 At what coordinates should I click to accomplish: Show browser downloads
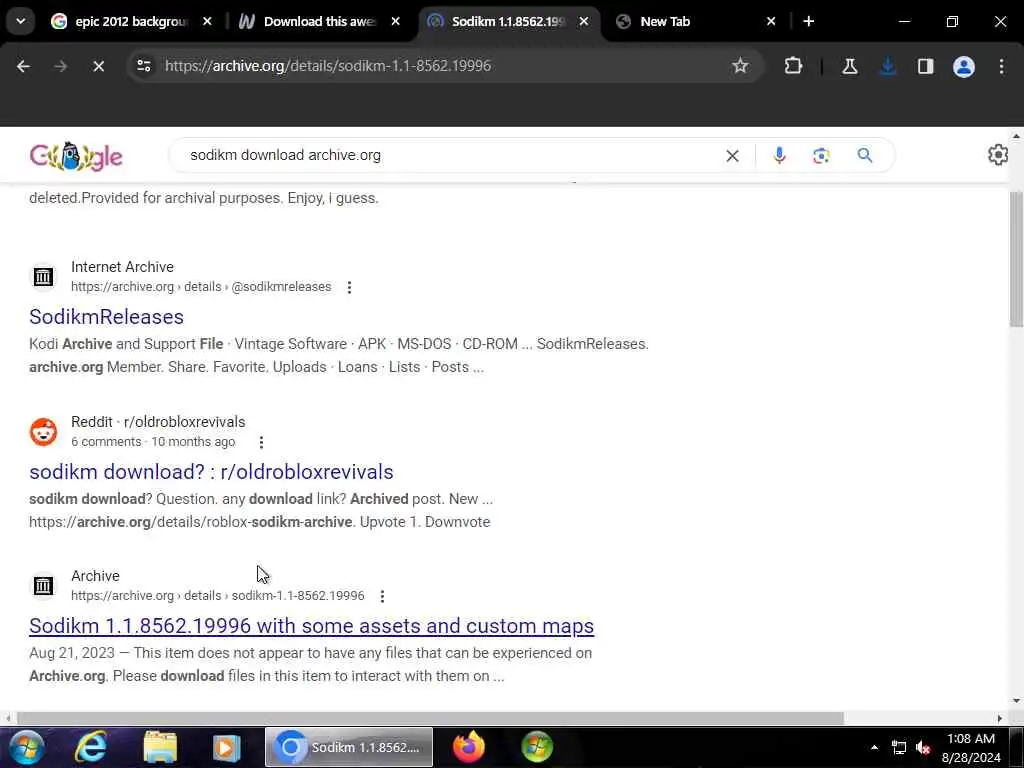(x=888, y=66)
